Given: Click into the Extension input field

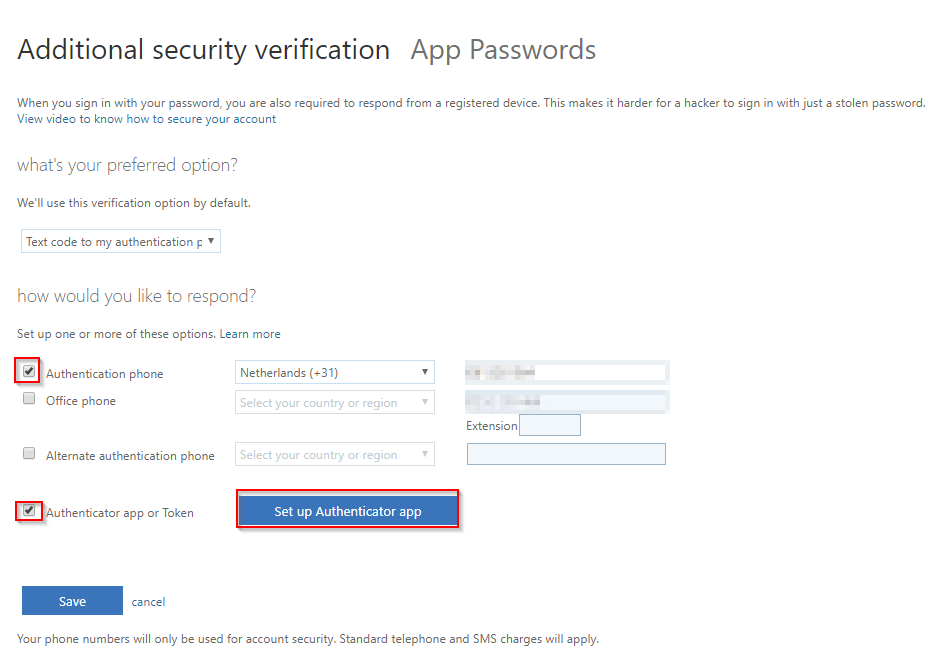Looking at the screenshot, I should click(x=550, y=425).
